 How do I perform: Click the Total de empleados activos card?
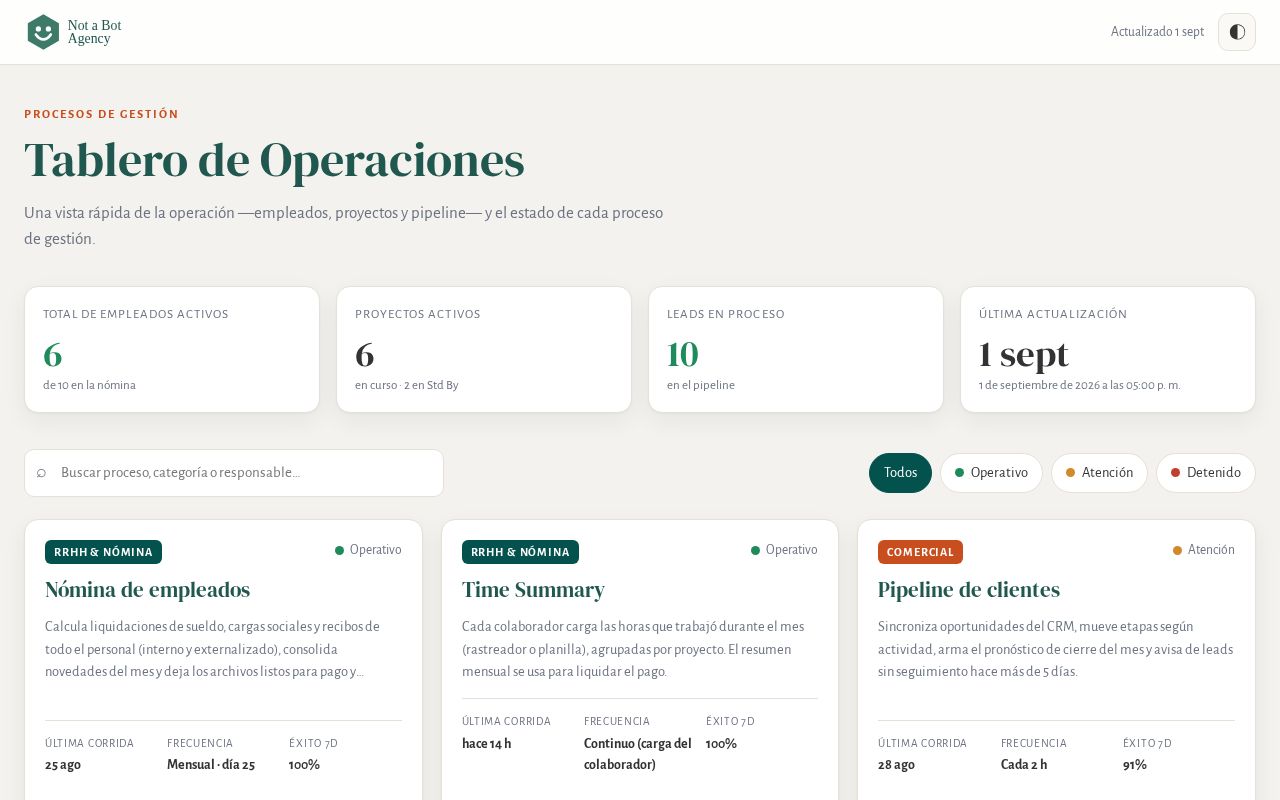tap(172, 350)
